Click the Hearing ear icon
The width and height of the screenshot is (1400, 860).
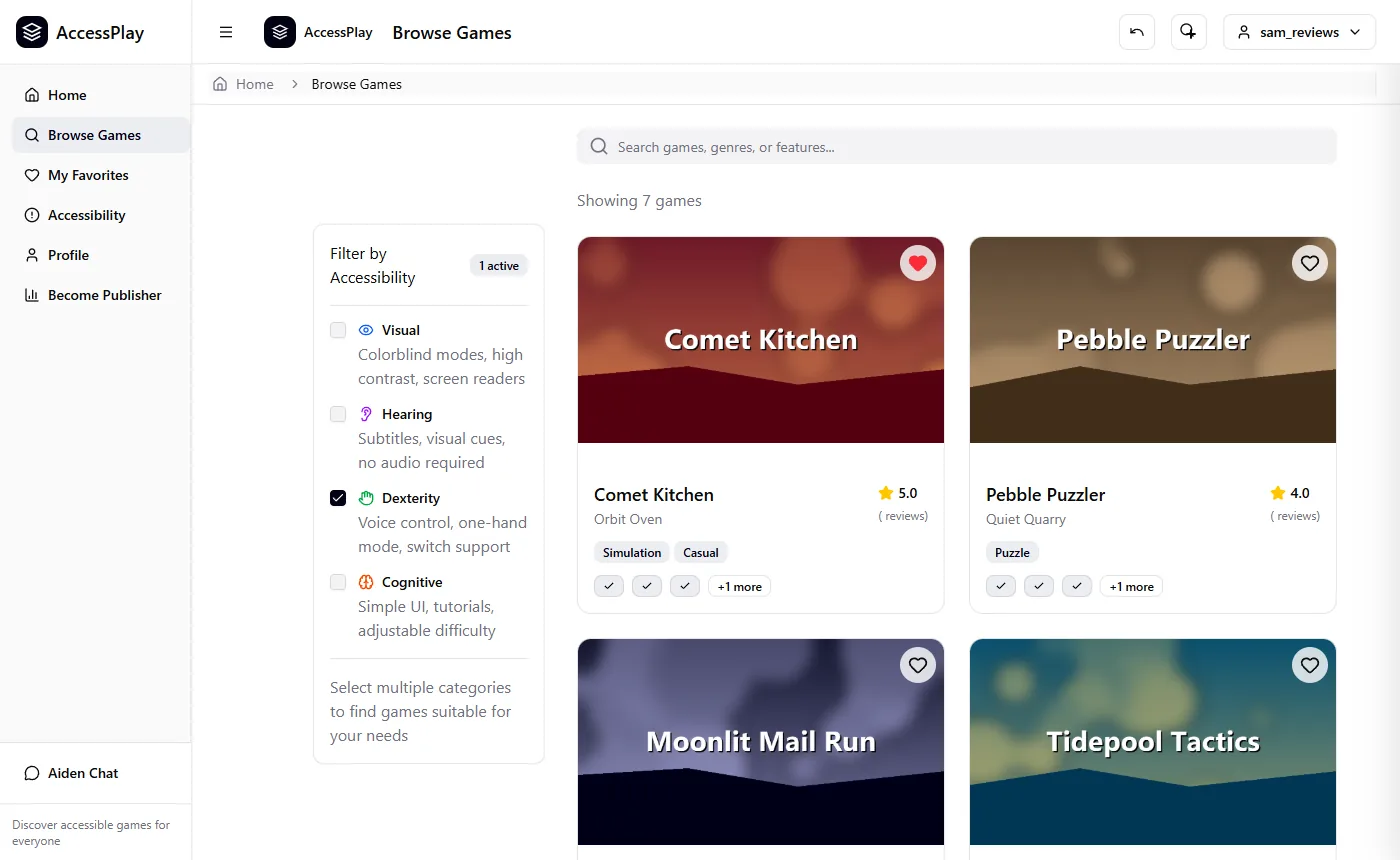coord(366,414)
